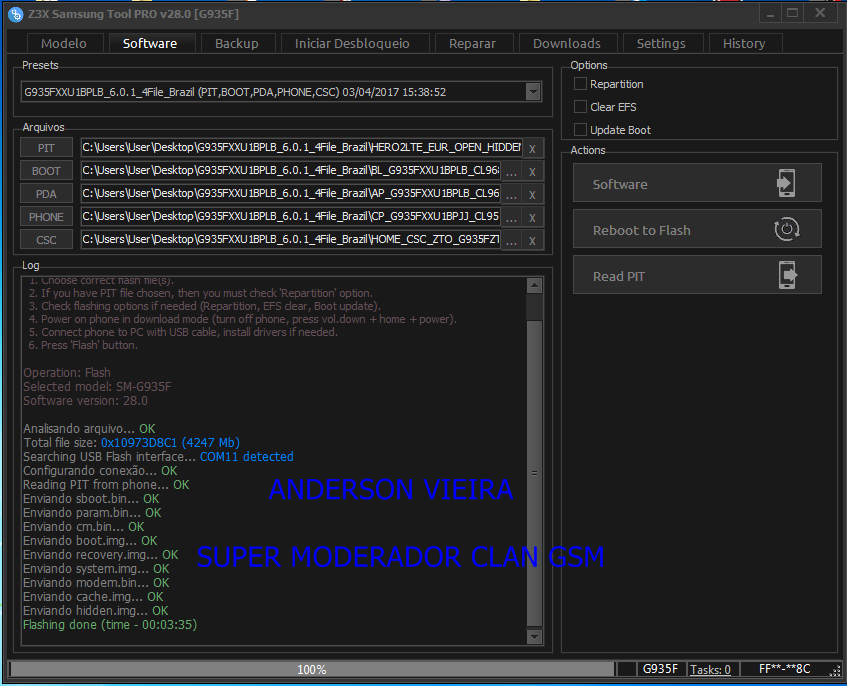Click the power-cycle icon on Reboot to Flash
This screenshot has height=686, width=847.
pos(786,229)
